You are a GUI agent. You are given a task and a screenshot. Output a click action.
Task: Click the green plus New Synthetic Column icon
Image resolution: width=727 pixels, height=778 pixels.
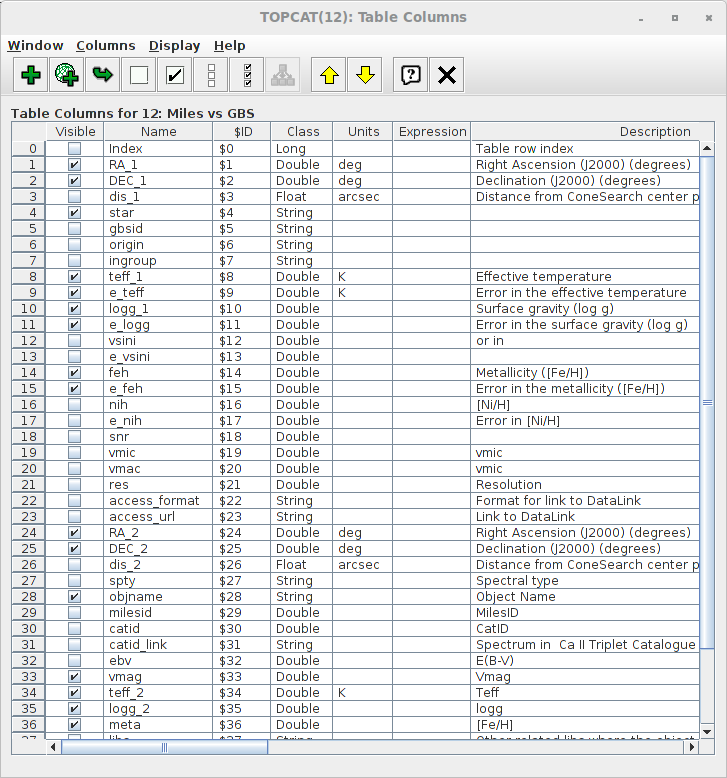tap(31, 75)
